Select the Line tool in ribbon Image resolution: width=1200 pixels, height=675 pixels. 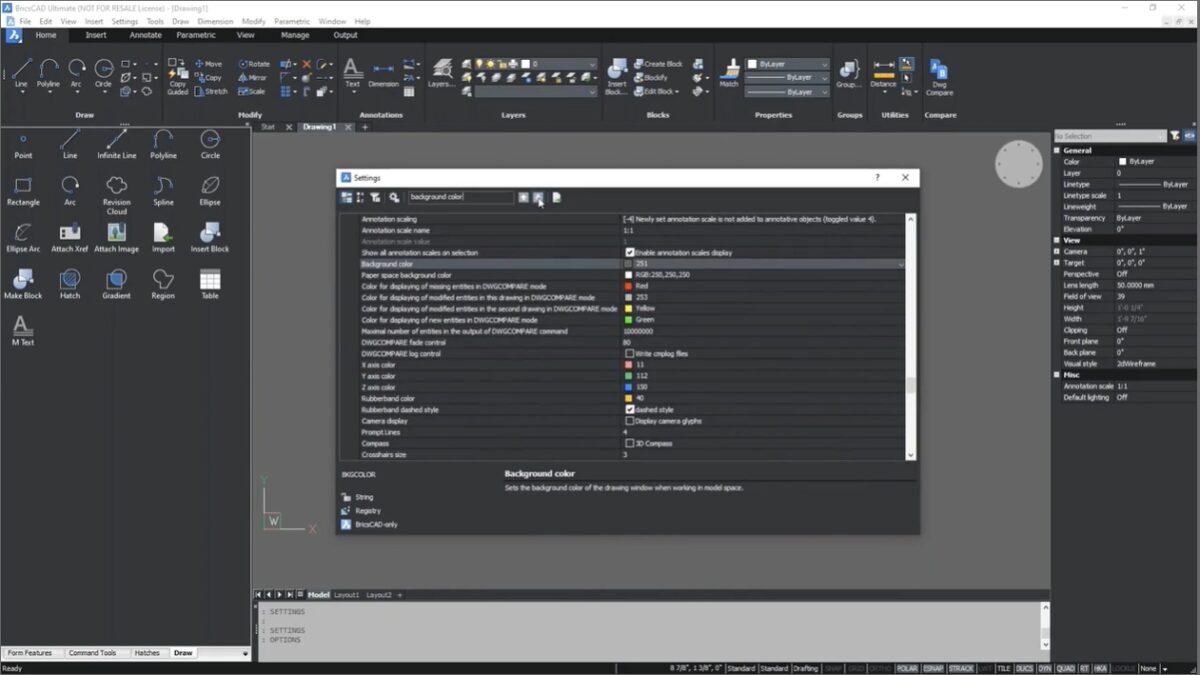pos(21,73)
